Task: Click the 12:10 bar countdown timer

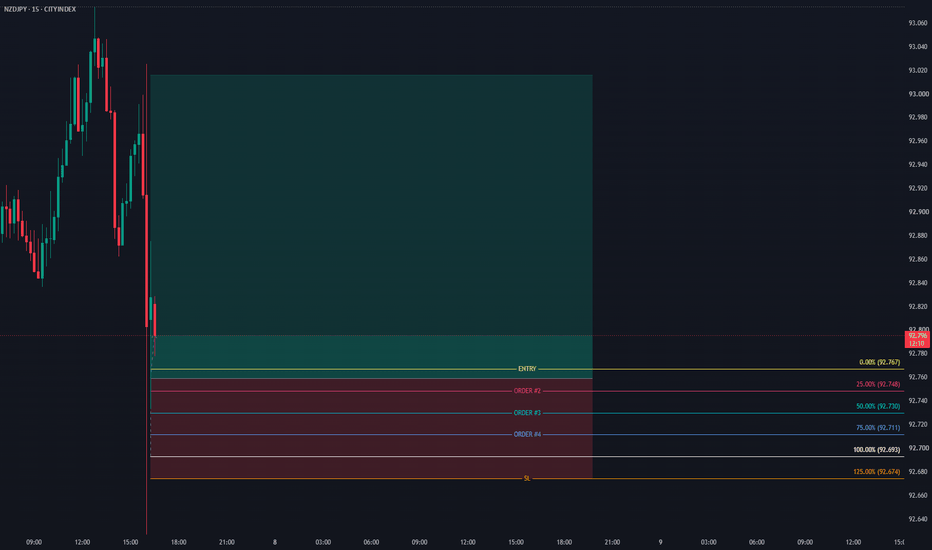Action: click(x=917, y=344)
